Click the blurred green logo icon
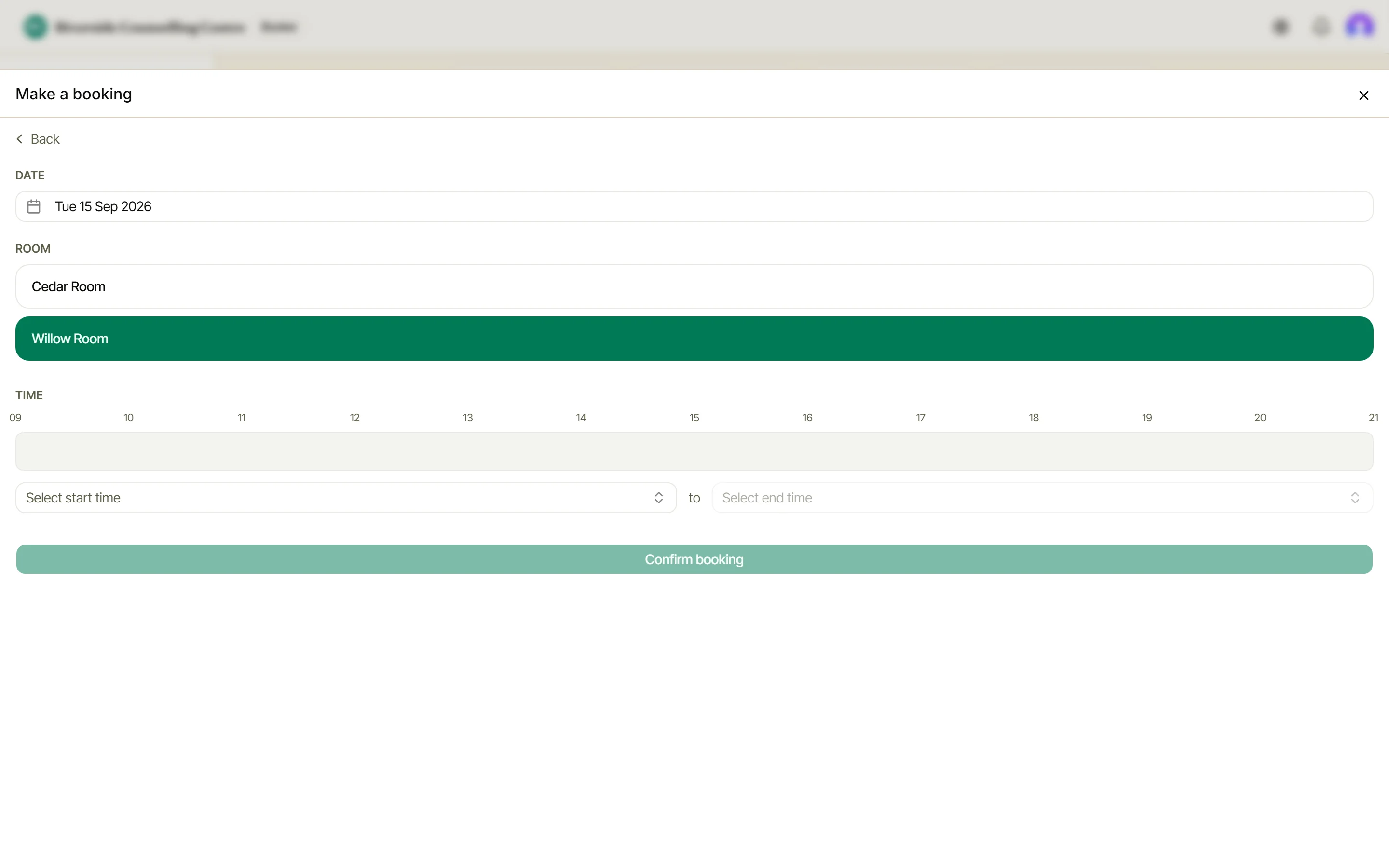 [x=35, y=27]
